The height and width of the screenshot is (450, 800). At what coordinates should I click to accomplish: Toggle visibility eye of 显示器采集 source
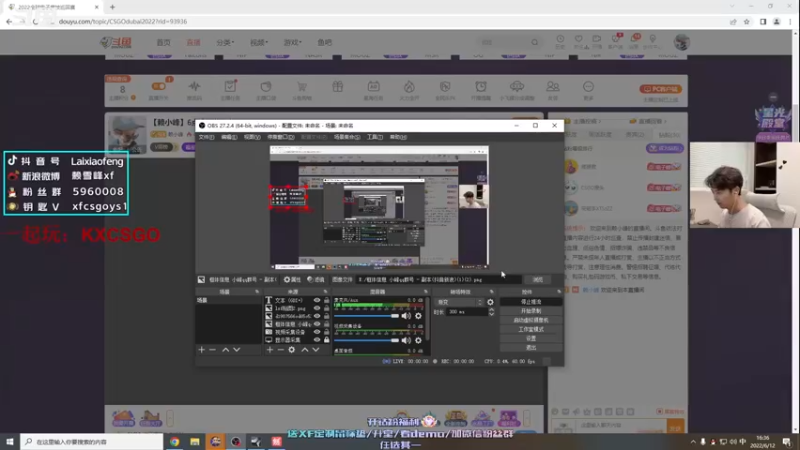coord(317,340)
